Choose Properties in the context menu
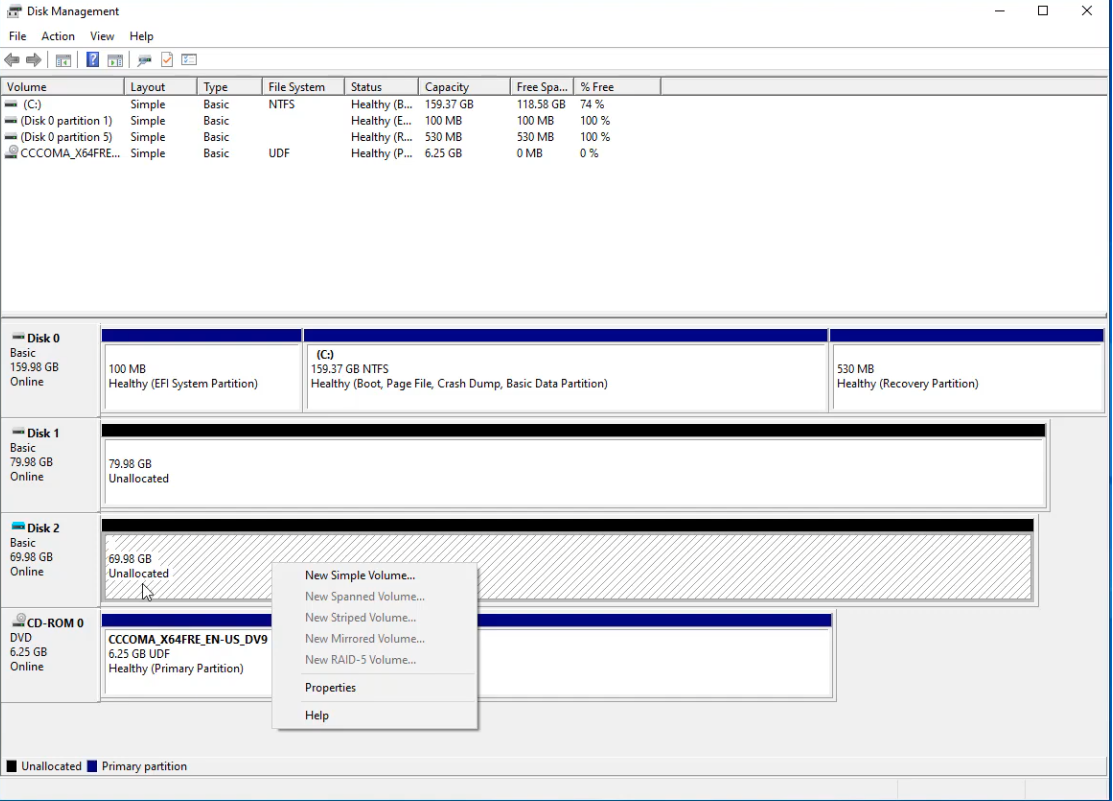The width and height of the screenshot is (1113, 801). tap(375, 687)
